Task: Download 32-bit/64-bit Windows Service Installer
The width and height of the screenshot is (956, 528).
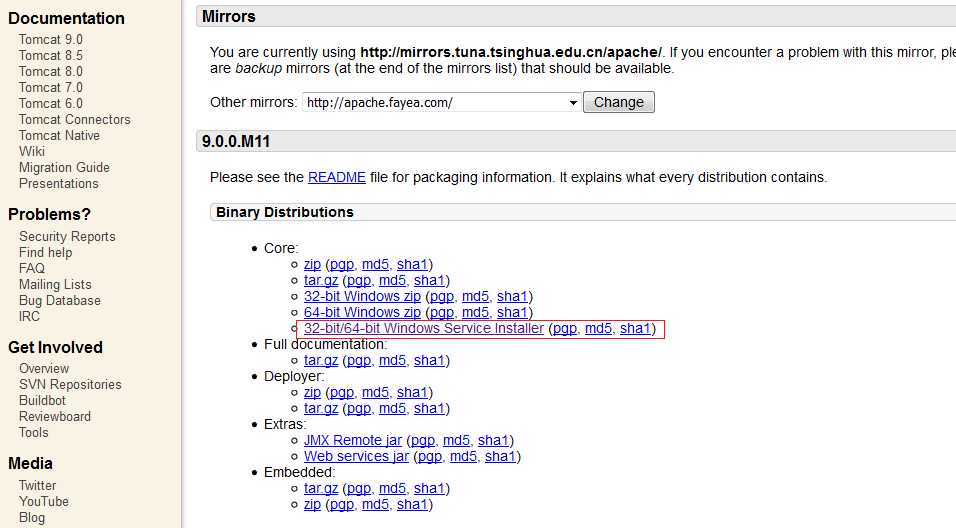Action: coord(424,329)
